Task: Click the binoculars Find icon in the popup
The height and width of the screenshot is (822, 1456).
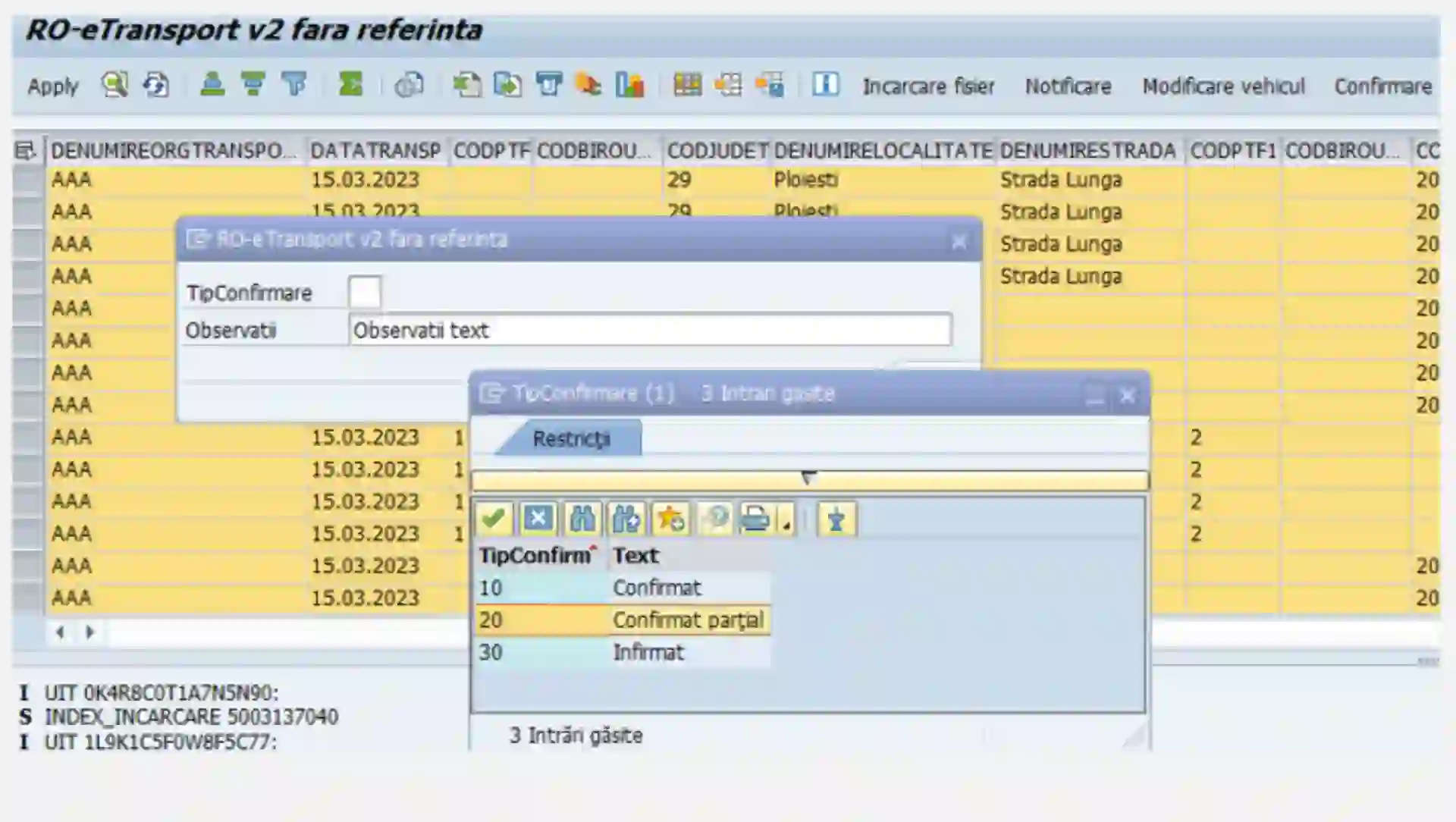Action: coord(583,519)
